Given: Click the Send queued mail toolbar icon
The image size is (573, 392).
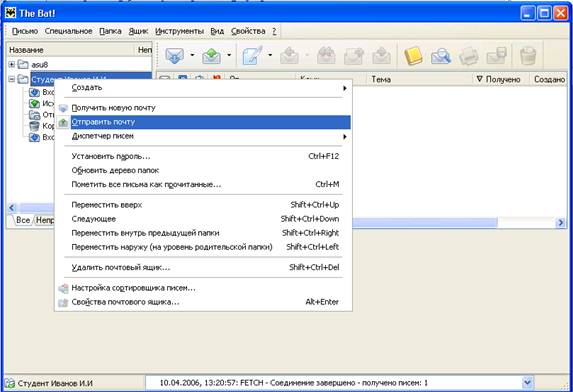Looking at the screenshot, I should tap(212, 56).
